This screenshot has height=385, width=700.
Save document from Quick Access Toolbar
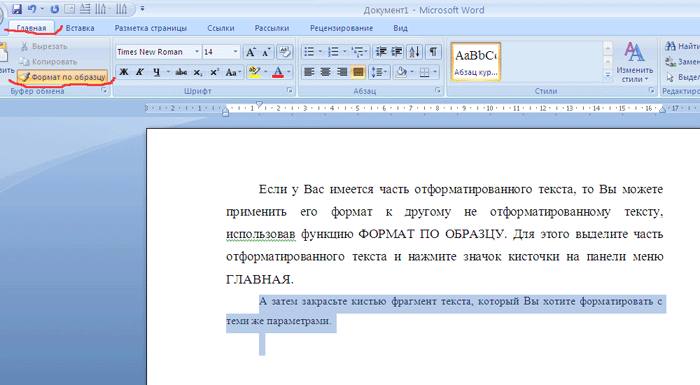click(17, 9)
